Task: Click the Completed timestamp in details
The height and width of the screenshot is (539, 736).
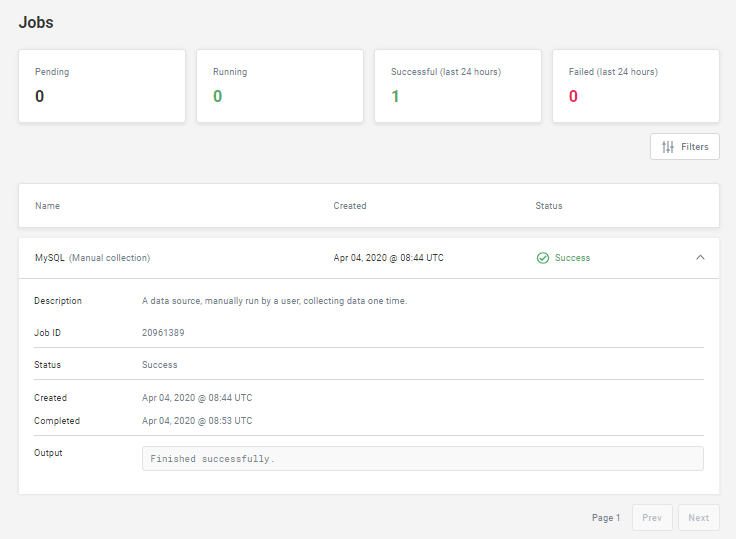Action: [197, 421]
